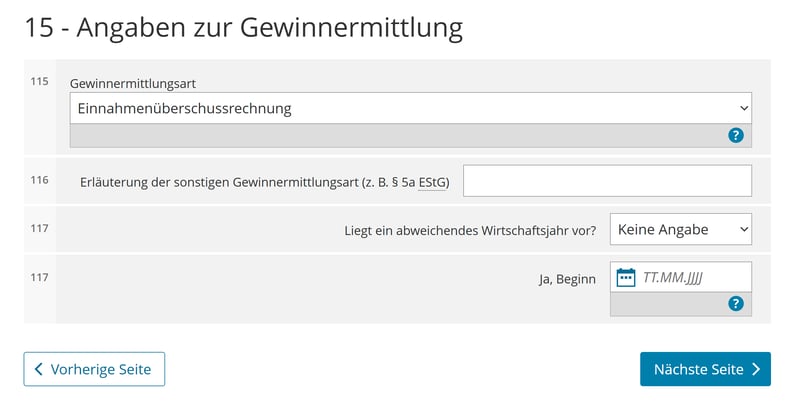The image size is (800, 411).
Task: Open help icon below the Beginn date field
Action: coord(736,303)
